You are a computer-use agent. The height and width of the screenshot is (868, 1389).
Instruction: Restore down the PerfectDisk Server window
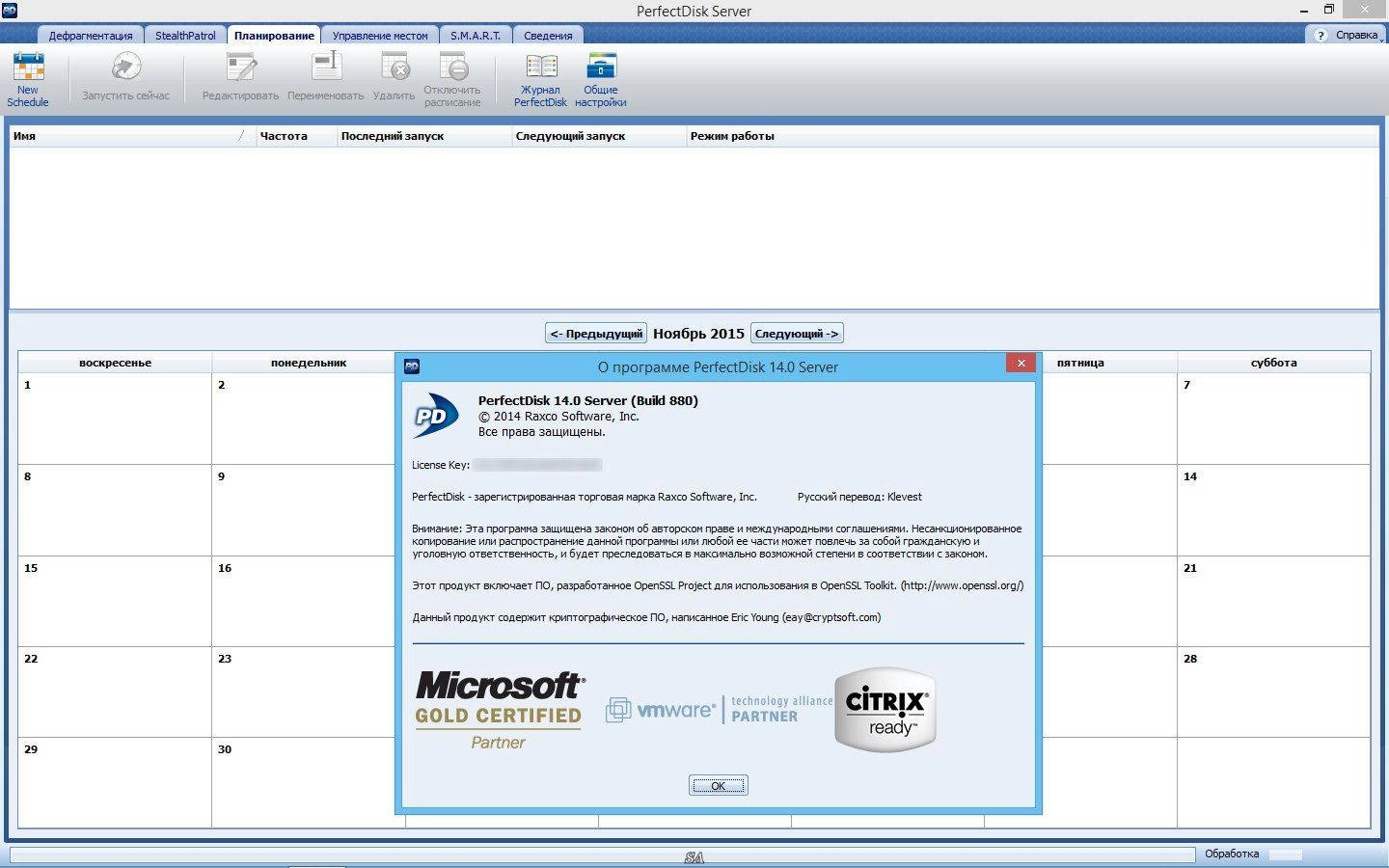click(x=1329, y=10)
